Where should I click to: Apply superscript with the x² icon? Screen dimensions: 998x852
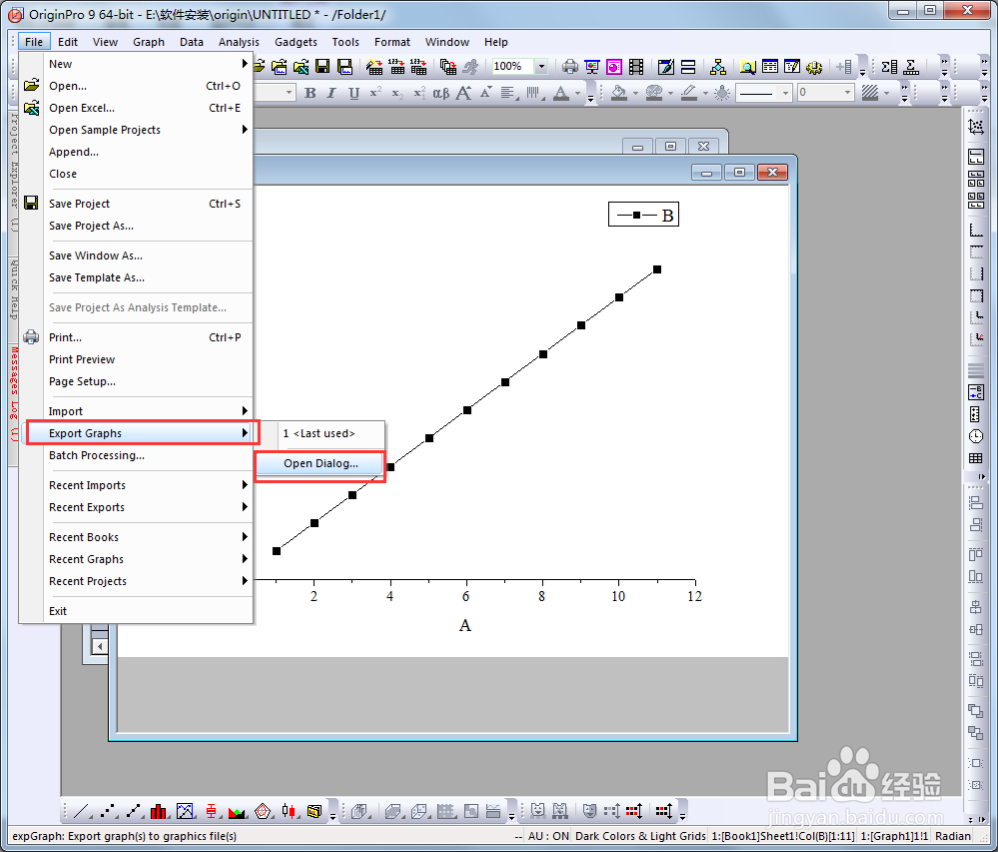[x=376, y=93]
